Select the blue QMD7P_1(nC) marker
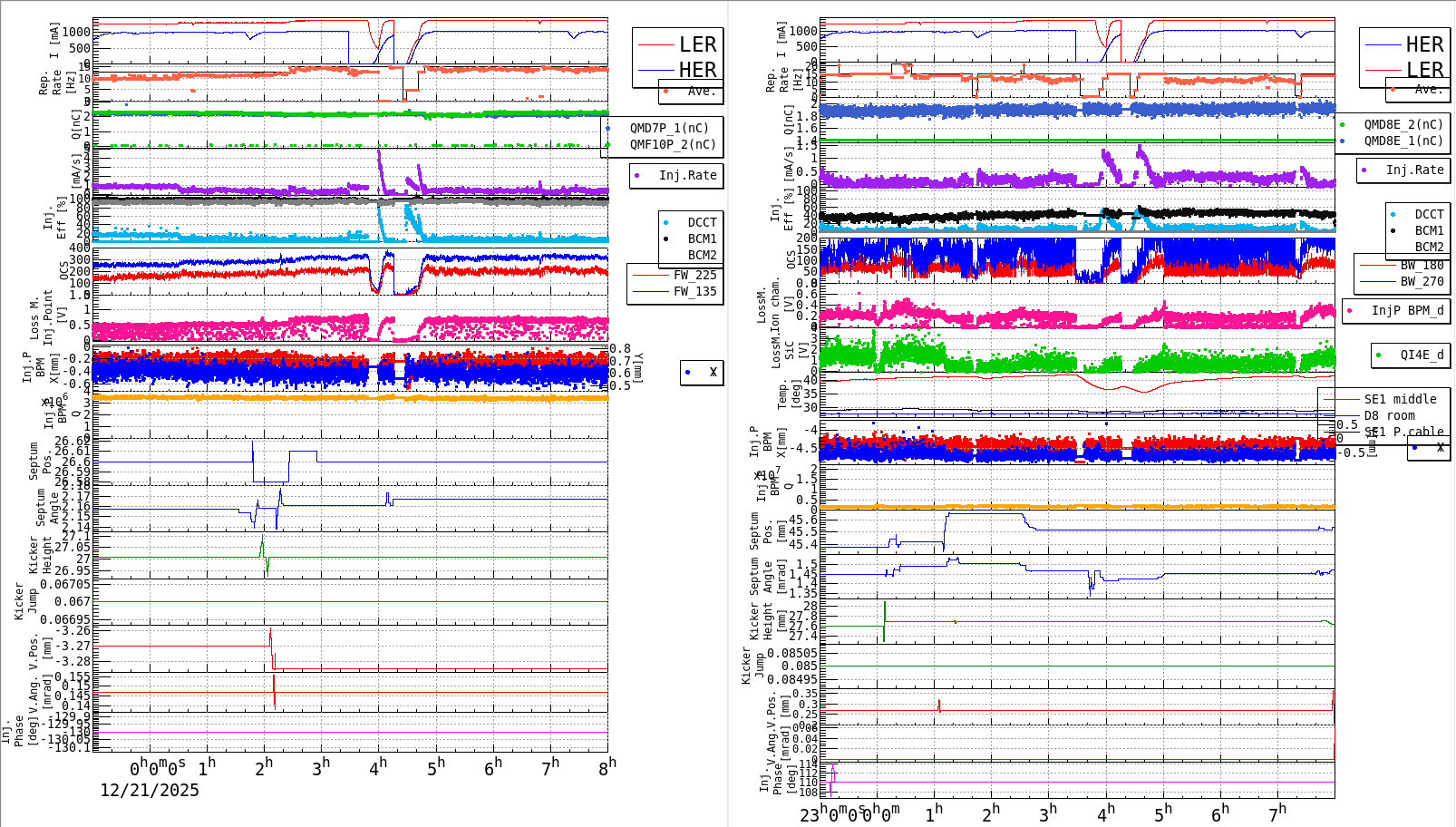 point(608,129)
